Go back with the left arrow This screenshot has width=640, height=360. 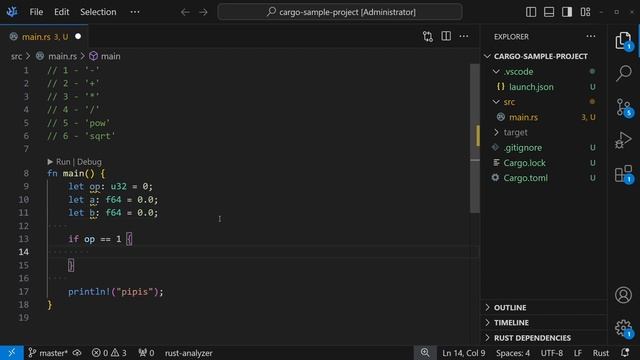[185, 12]
